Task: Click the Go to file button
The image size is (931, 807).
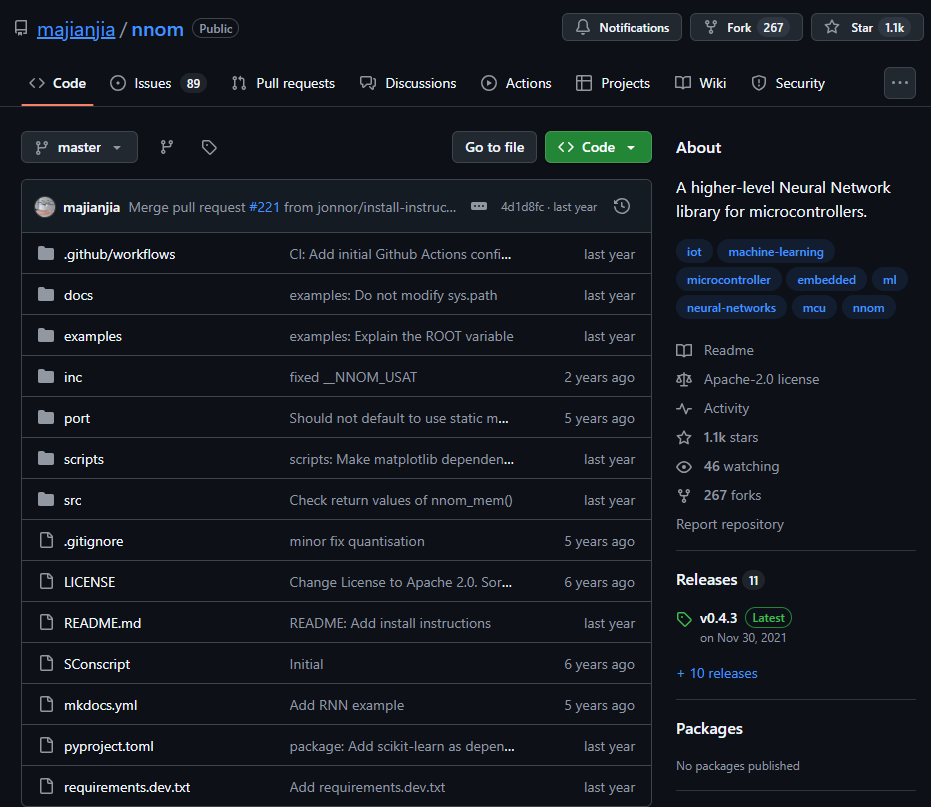Action: [x=494, y=147]
